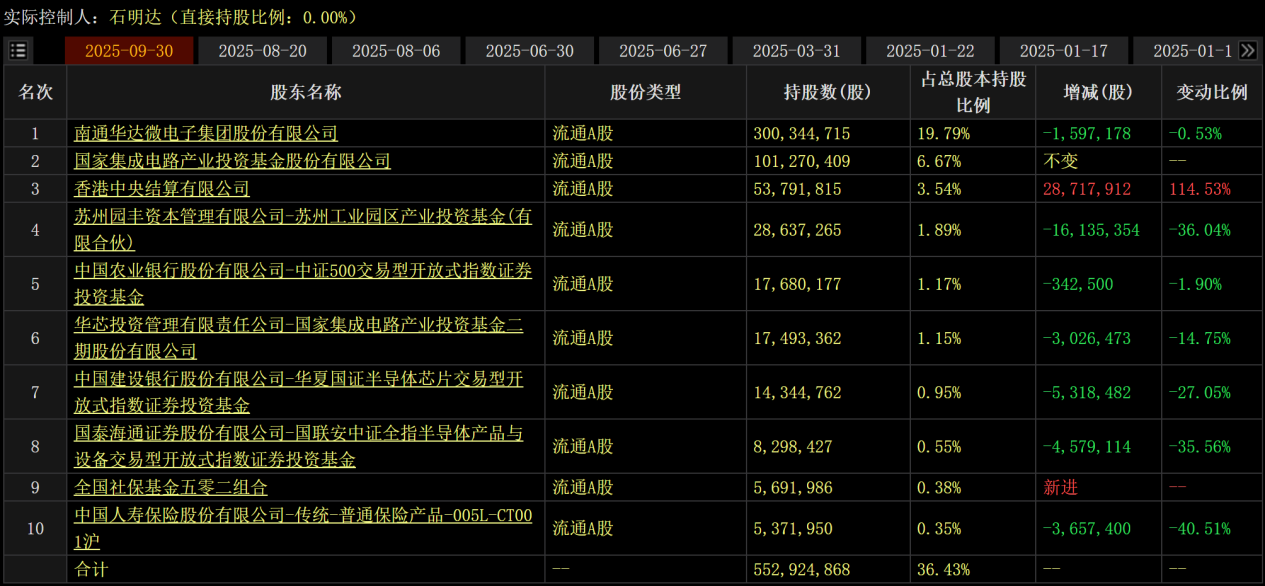
Task: Select holdings value 101,270,409
Action: 802,161
